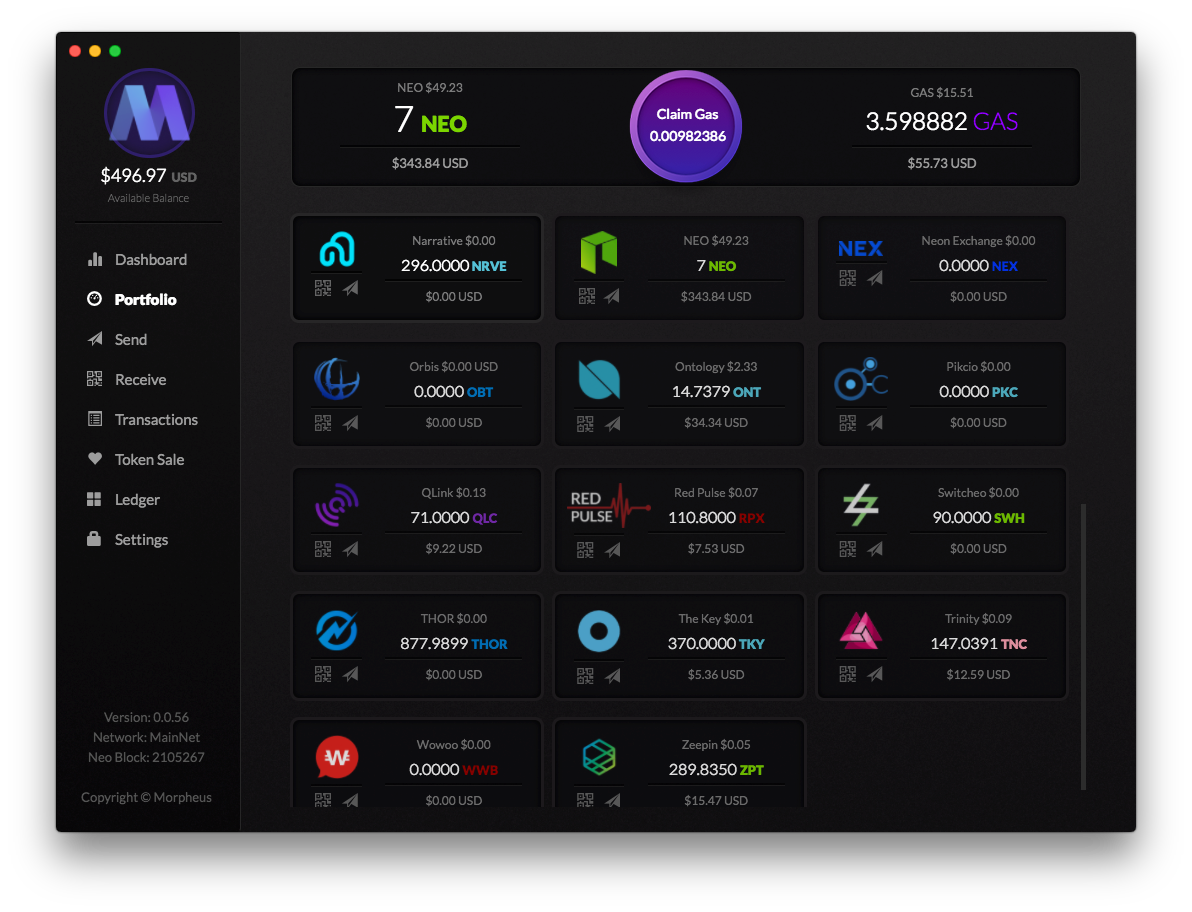1192x912 pixels.
Task: Show QR code for Red Pulse RPX
Action: 585,549
